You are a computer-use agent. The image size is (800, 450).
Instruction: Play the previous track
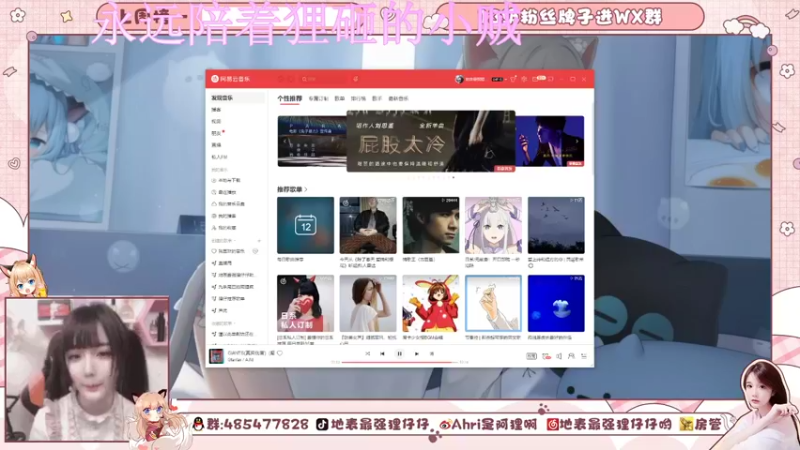tap(382, 354)
